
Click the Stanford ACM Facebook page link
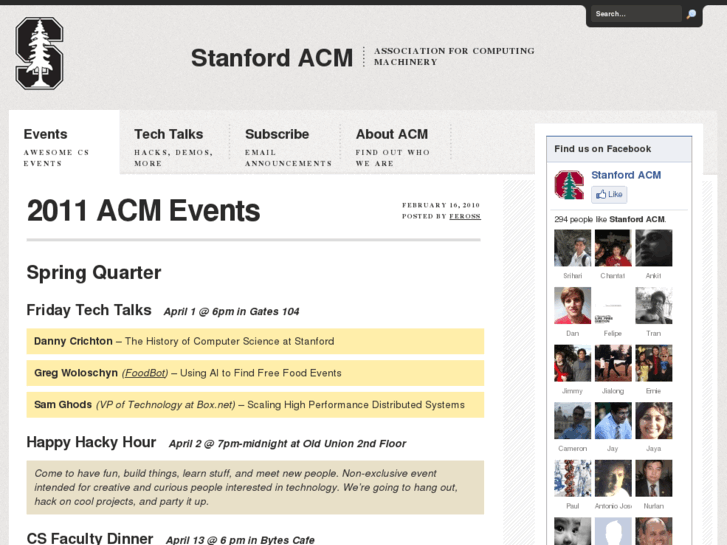[626, 175]
